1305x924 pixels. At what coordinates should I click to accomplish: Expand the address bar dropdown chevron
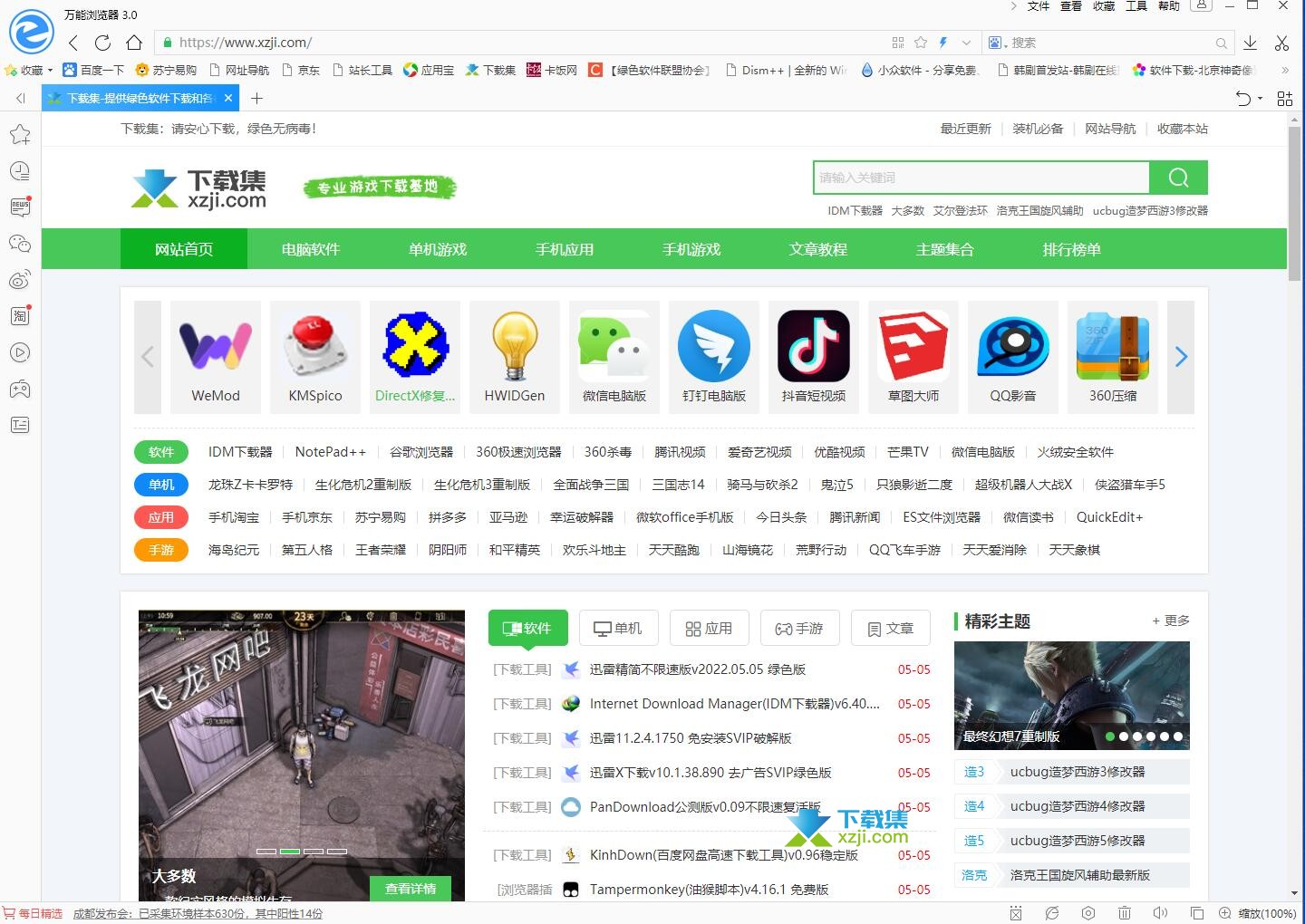click(x=966, y=43)
